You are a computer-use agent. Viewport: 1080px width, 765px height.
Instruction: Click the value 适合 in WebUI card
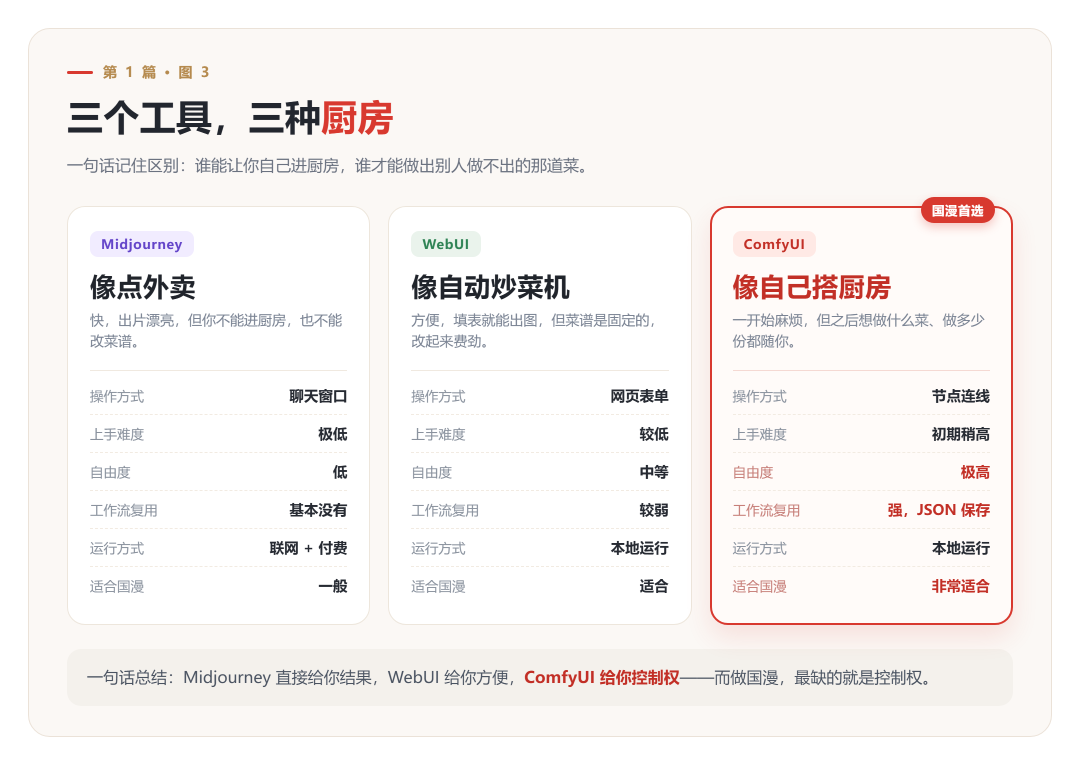654,587
